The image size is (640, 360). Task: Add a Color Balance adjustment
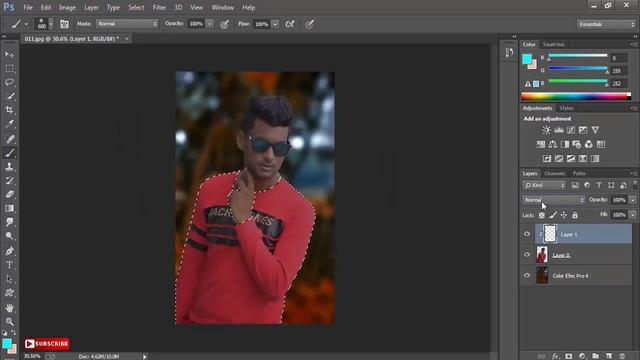tap(553, 144)
